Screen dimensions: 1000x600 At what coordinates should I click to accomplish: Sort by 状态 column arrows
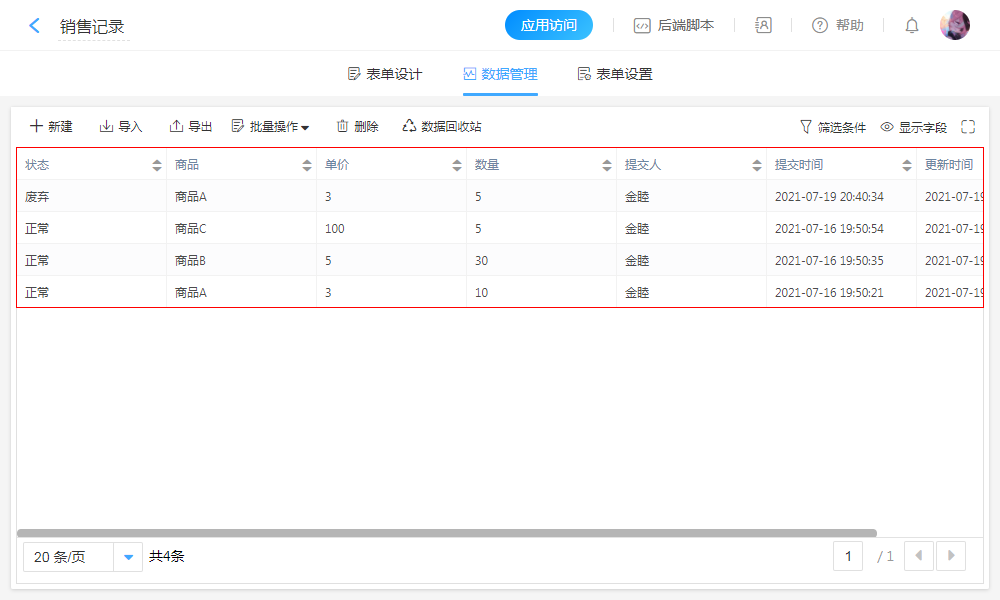click(157, 165)
